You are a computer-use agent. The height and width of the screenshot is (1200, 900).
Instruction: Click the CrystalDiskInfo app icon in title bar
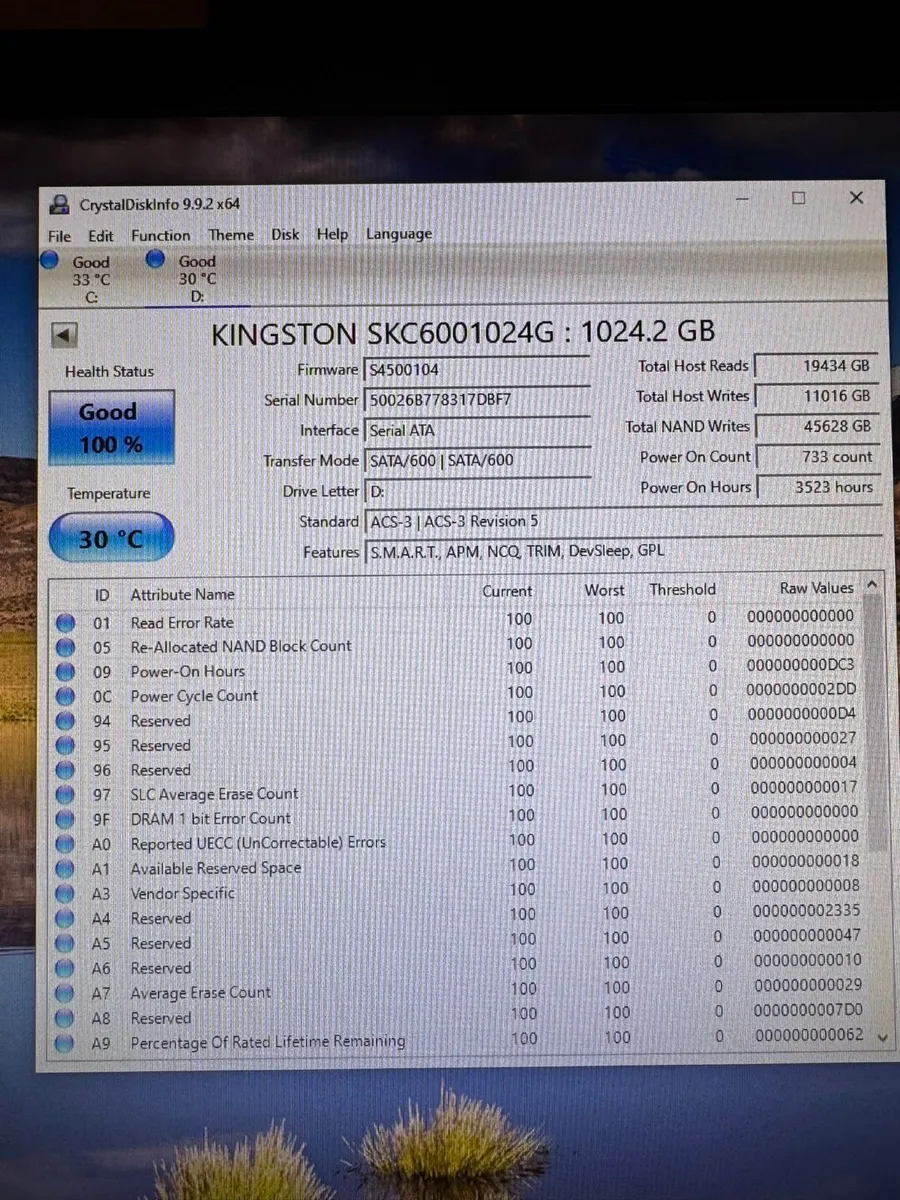59,205
